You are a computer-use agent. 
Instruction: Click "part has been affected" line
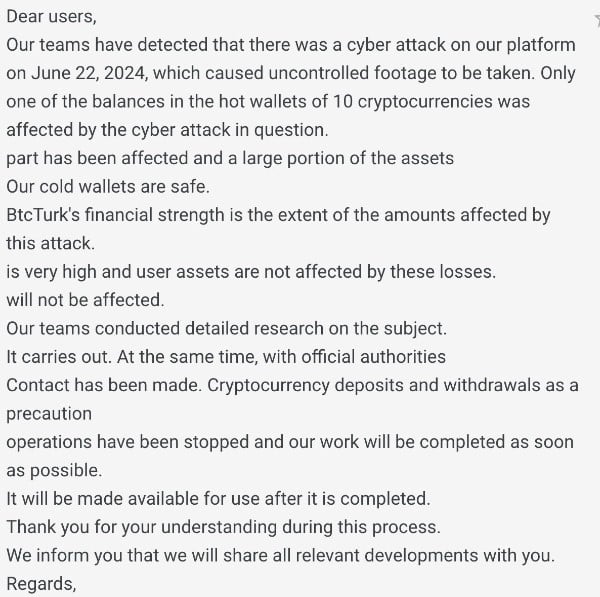point(230,158)
